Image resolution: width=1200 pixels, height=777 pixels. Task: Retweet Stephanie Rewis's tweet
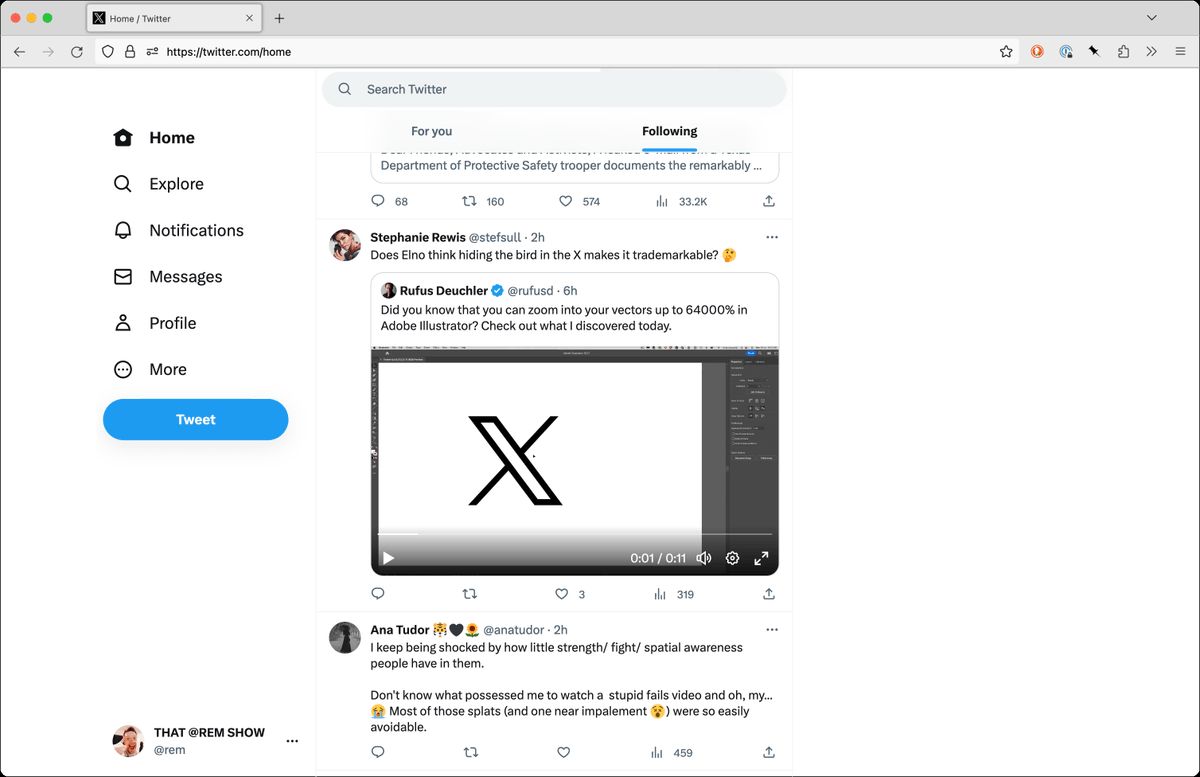coord(470,593)
